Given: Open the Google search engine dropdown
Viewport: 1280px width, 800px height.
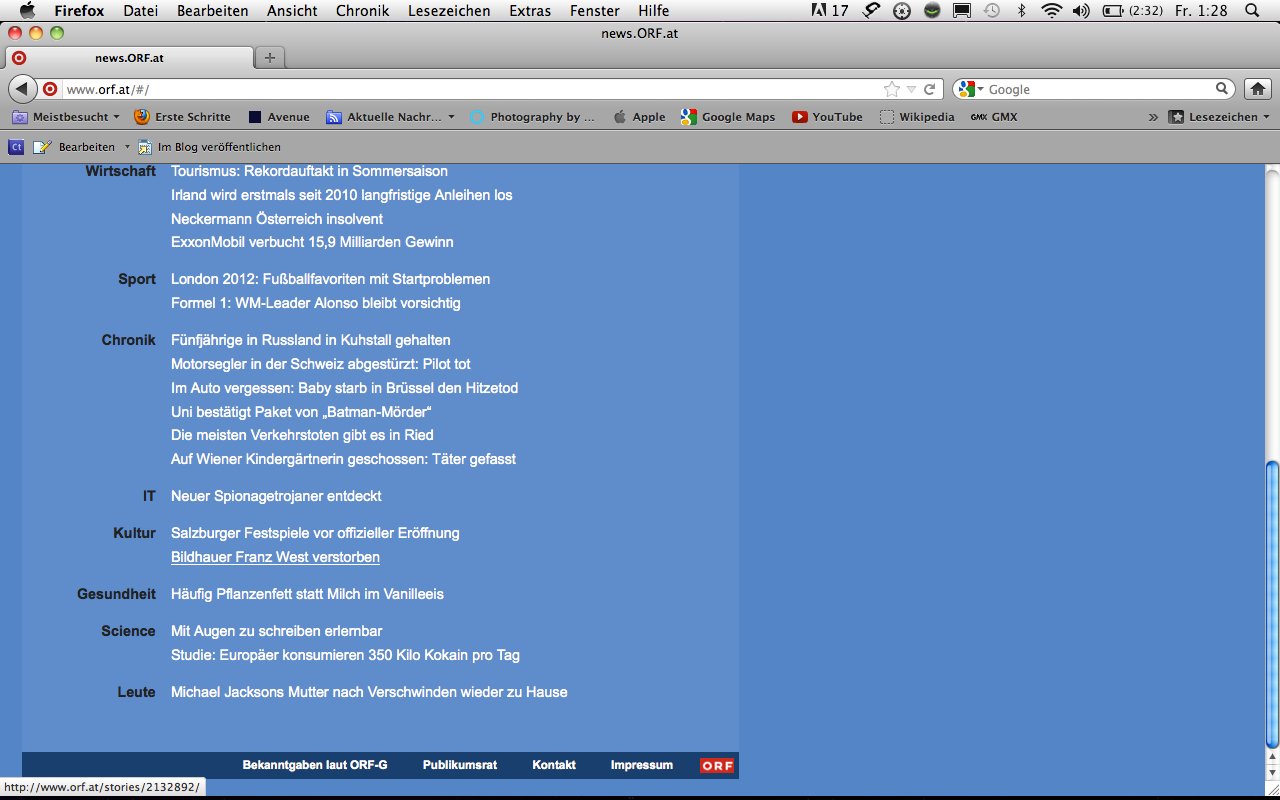Looking at the screenshot, I should [971, 89].
